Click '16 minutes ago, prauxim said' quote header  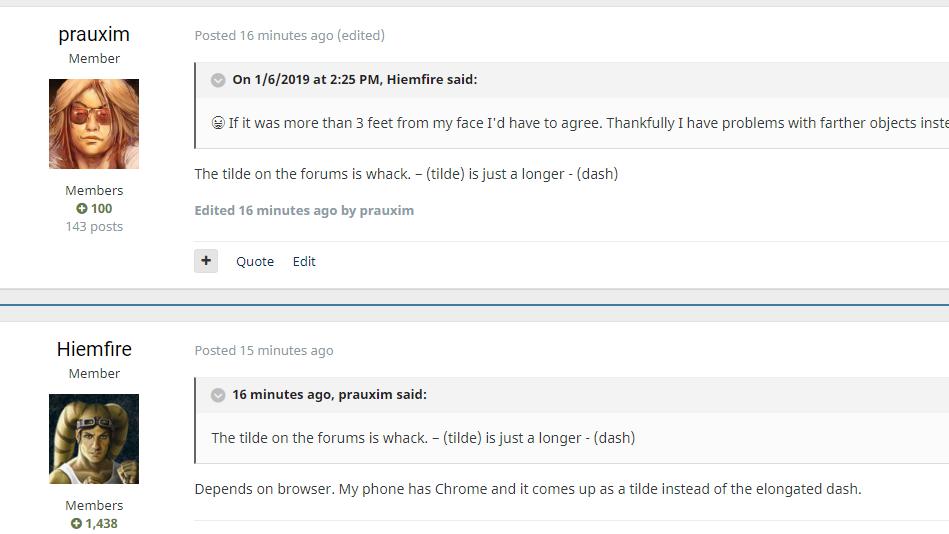pos(329,395)
